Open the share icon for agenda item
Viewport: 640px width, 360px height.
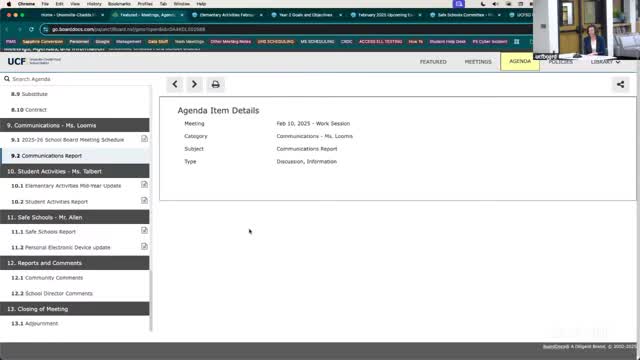click(620, 84)
